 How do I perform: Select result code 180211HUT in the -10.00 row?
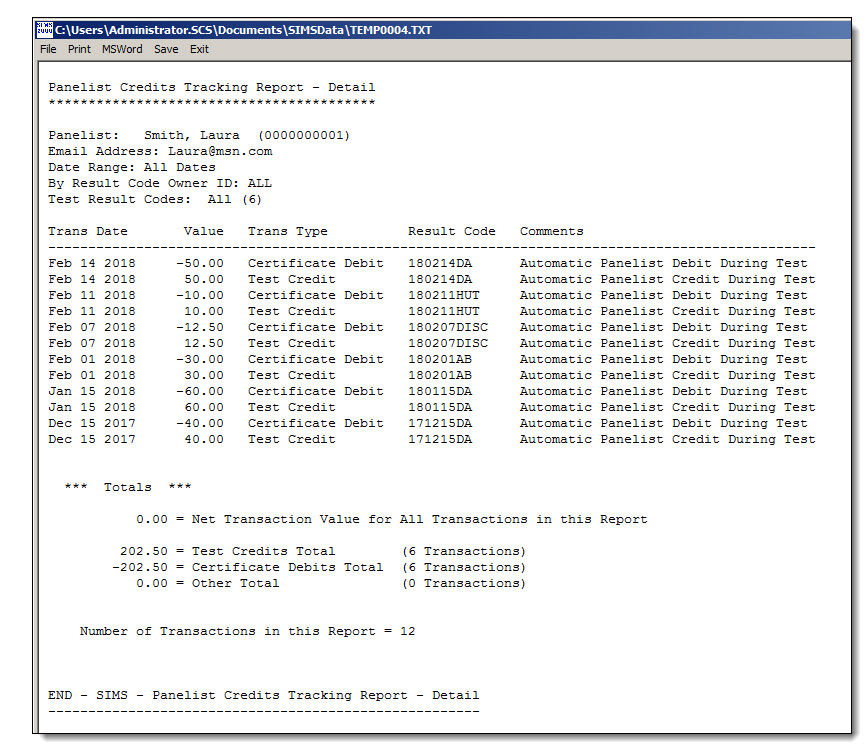pyautogui.click(x=444, y=296)
